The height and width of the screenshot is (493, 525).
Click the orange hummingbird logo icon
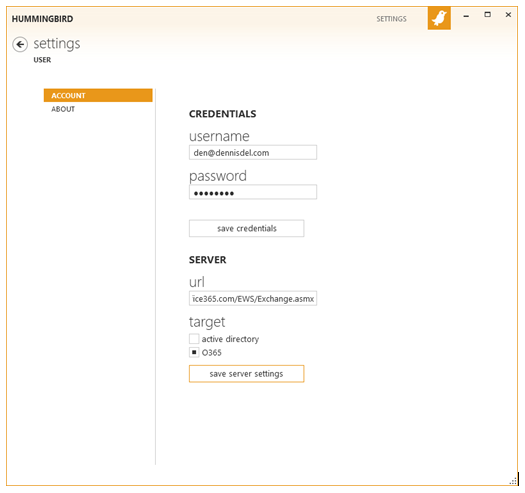click(x=439, y=18)
